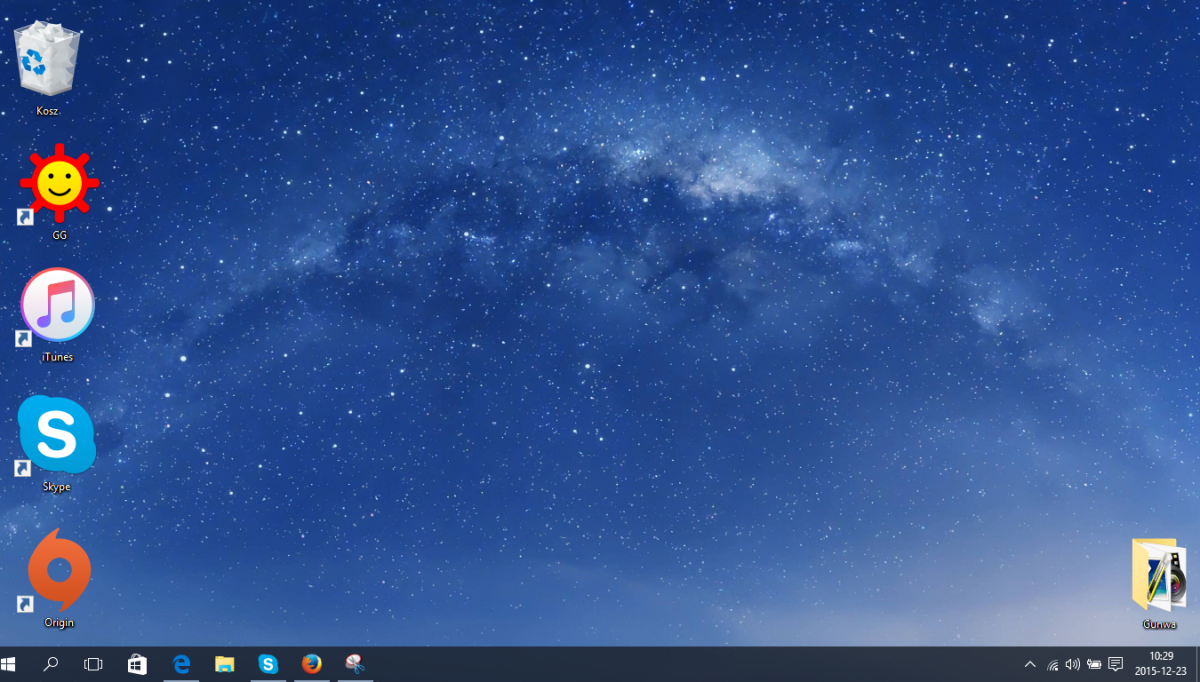The width and height of the screenshot is (1200, 682).
Task: Open the volume speaker tray icon
Action: (1073, 664)
